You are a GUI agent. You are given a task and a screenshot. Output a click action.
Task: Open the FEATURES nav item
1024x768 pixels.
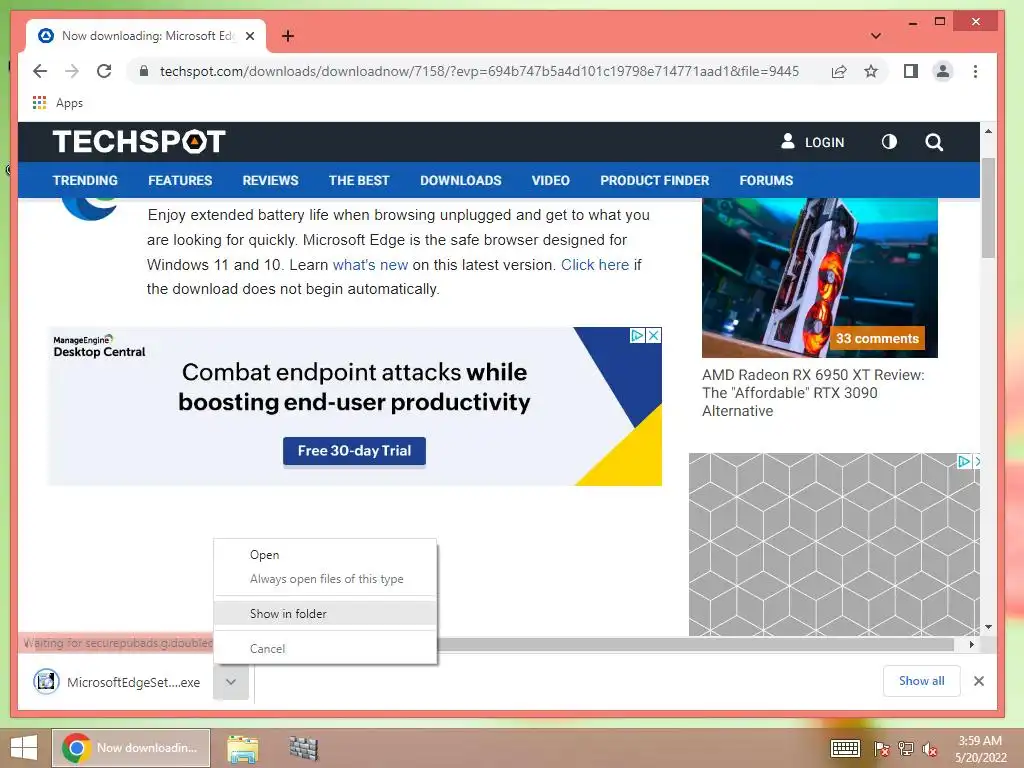point(180,180)
